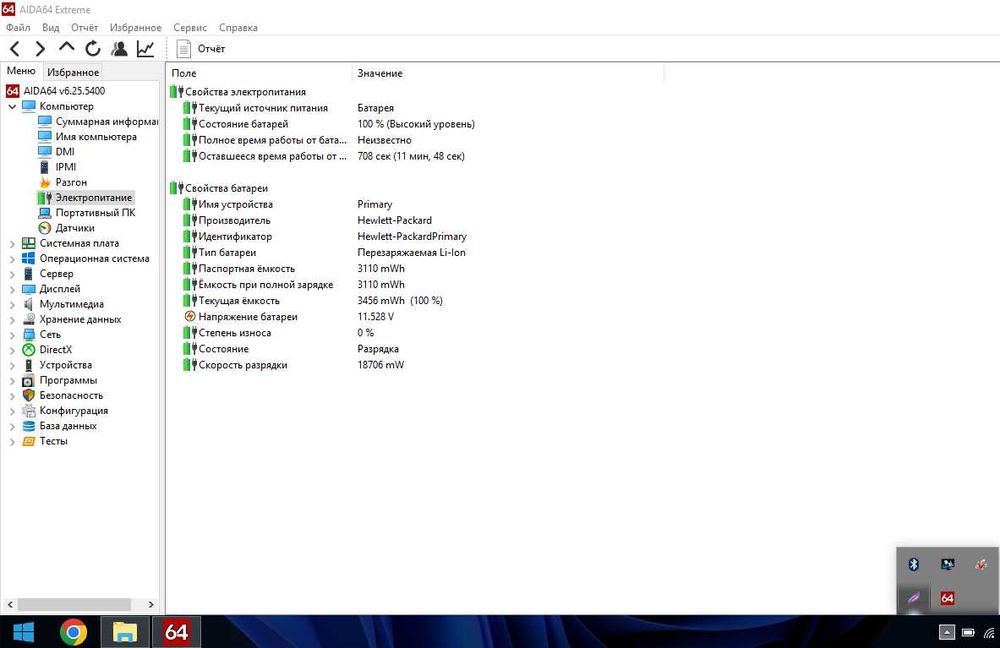The height and width of the screenshot is (648, 1000).
Task: Open the graph chart toolbar icon
Action: tap(145, 48)
